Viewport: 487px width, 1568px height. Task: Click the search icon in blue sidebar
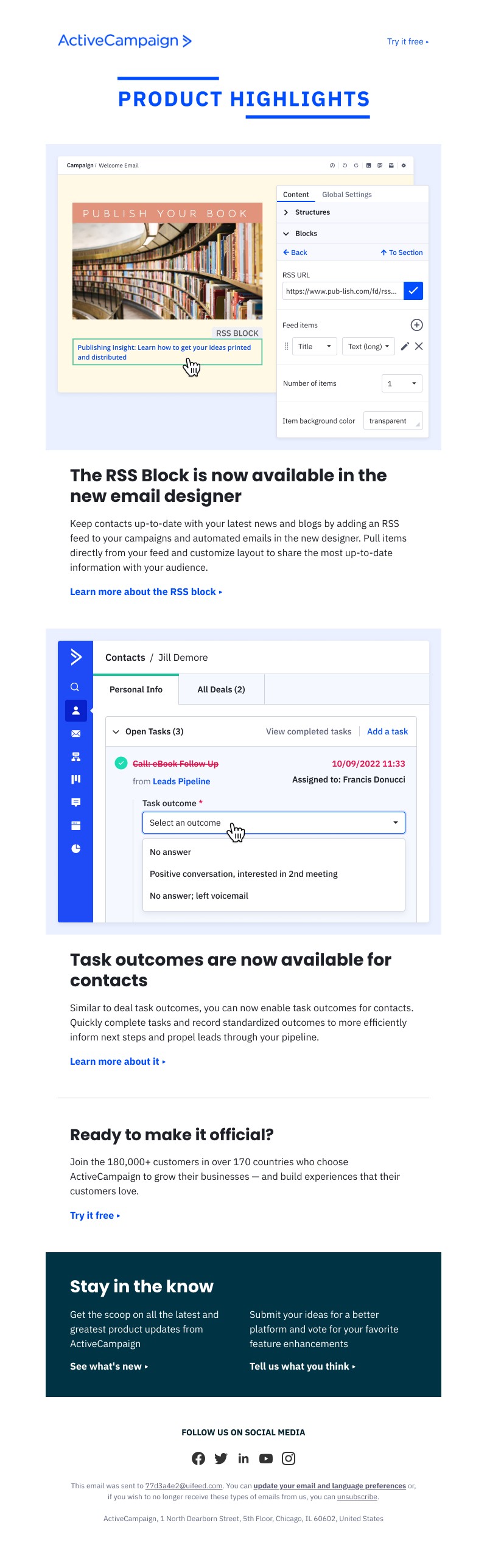75,687
